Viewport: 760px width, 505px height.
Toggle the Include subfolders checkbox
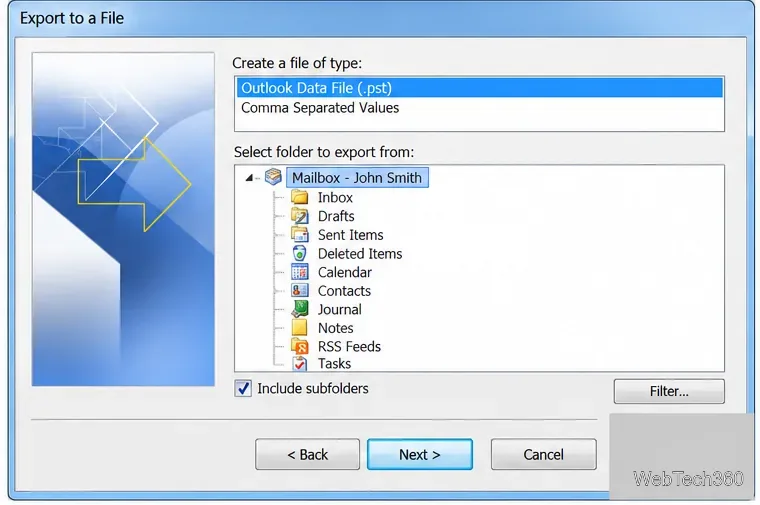click(x=243, y=388)
